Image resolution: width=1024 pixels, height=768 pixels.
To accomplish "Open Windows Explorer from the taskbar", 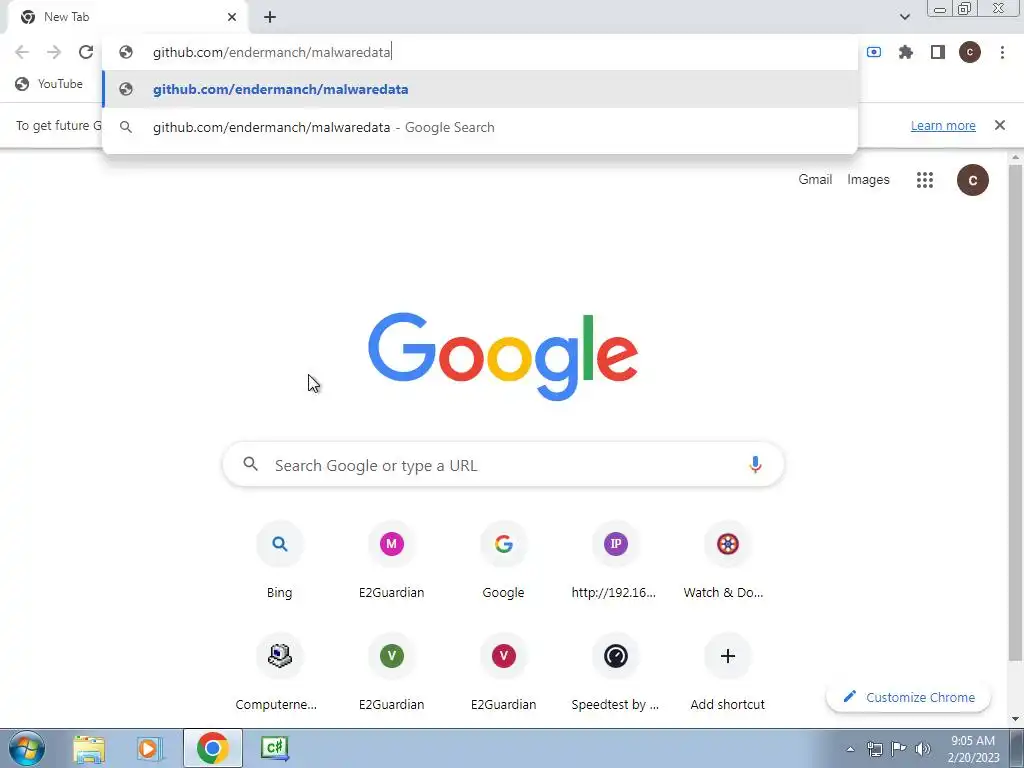I will click(89, 748).
